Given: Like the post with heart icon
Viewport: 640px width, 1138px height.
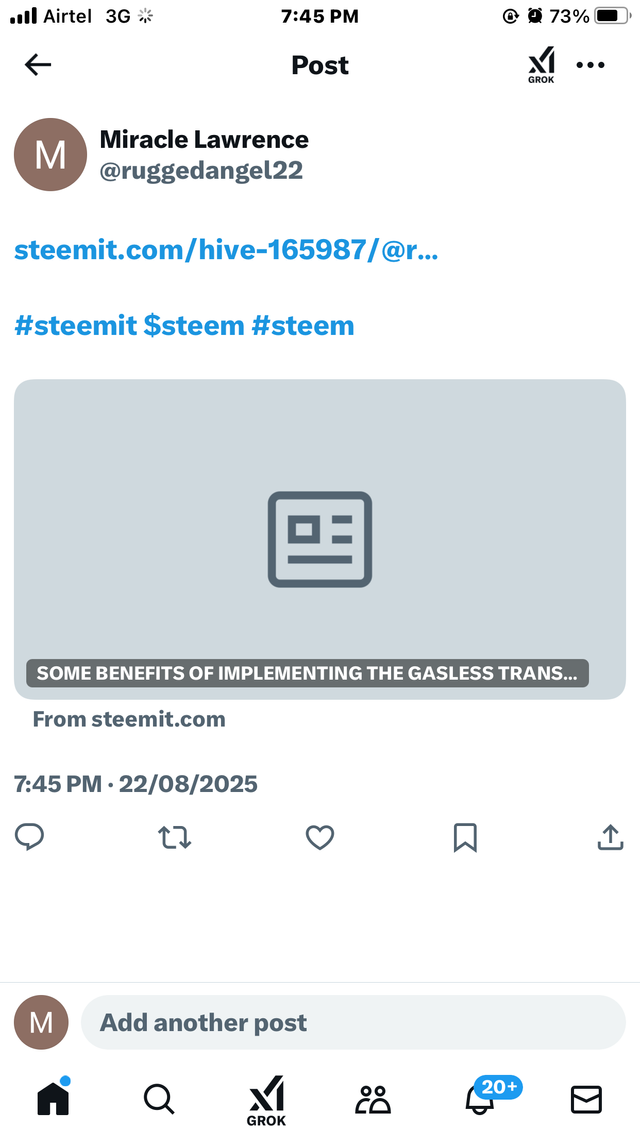Looking at the screenshot, I should pos(320,838).
